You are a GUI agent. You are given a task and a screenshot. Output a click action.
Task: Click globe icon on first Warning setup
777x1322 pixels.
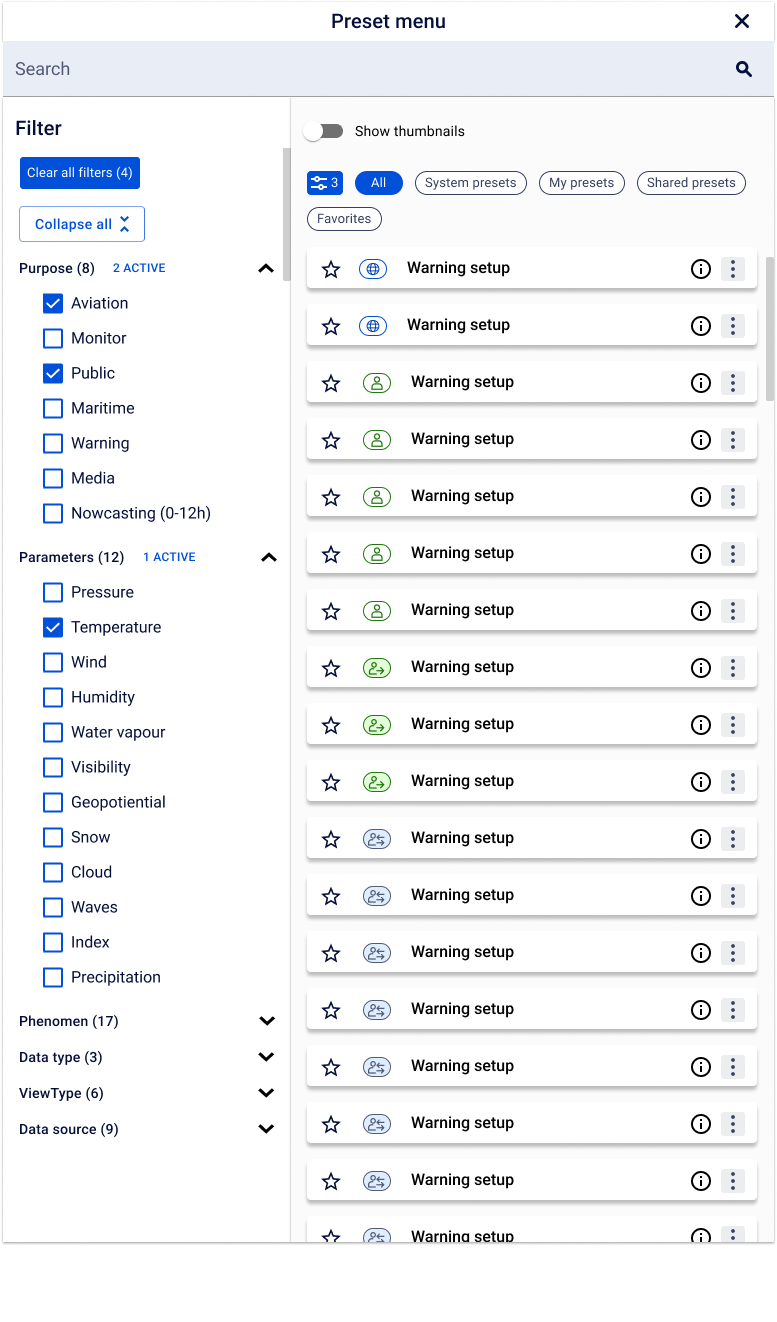pyautogui.click(x=373, y=269)
